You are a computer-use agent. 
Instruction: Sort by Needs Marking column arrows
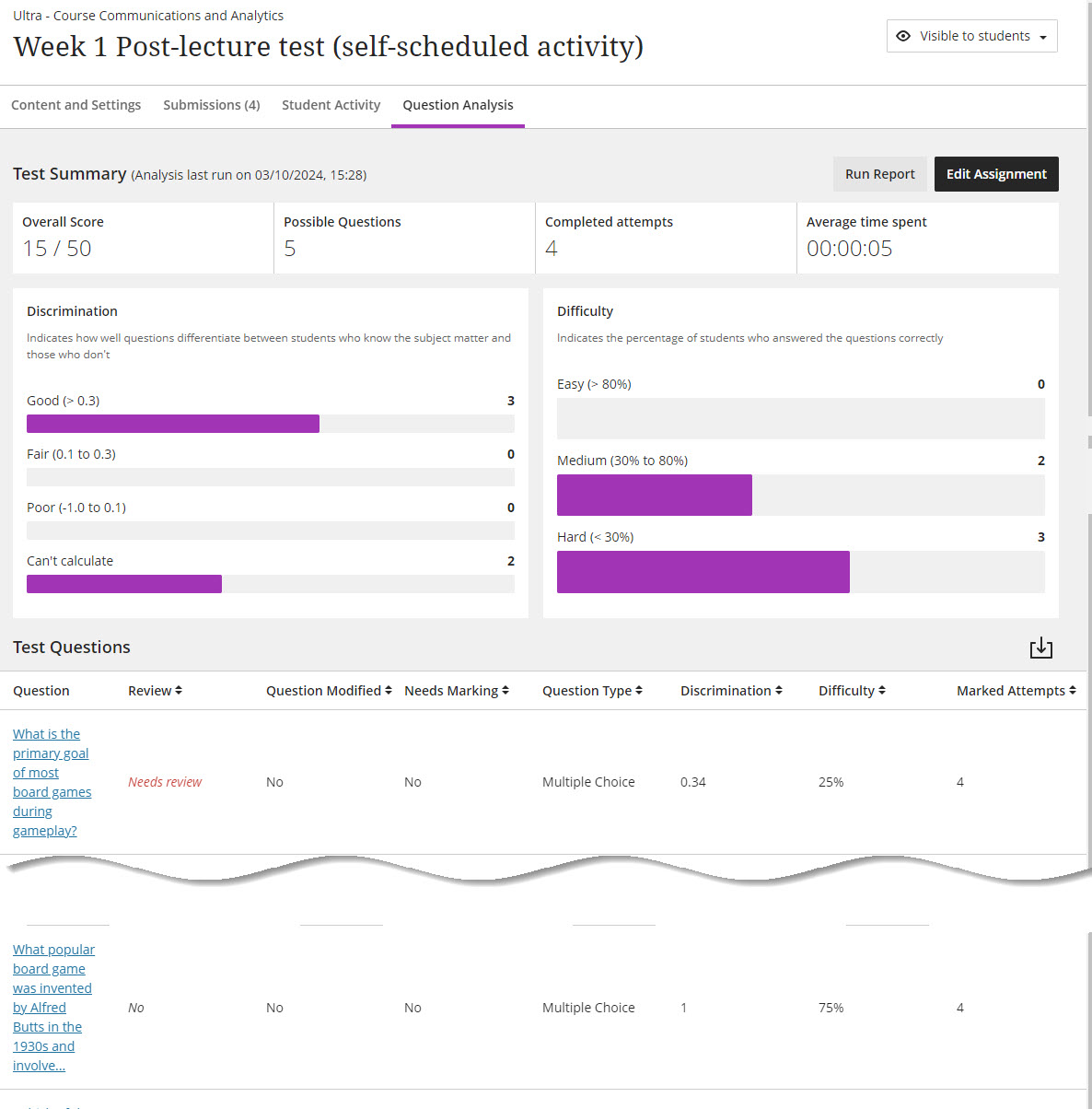(x=505, y=691)
